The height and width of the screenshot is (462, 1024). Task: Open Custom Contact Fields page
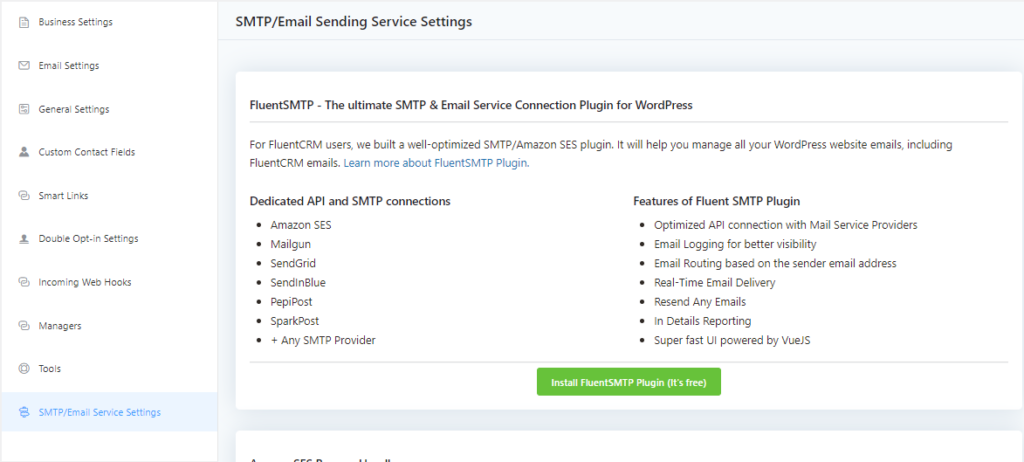(x=108, y=152)
